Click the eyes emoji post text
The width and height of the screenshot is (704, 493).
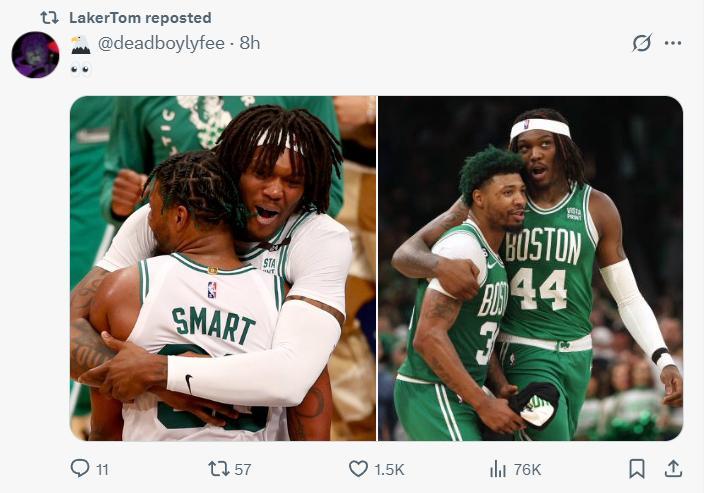[x=80, y=69]
